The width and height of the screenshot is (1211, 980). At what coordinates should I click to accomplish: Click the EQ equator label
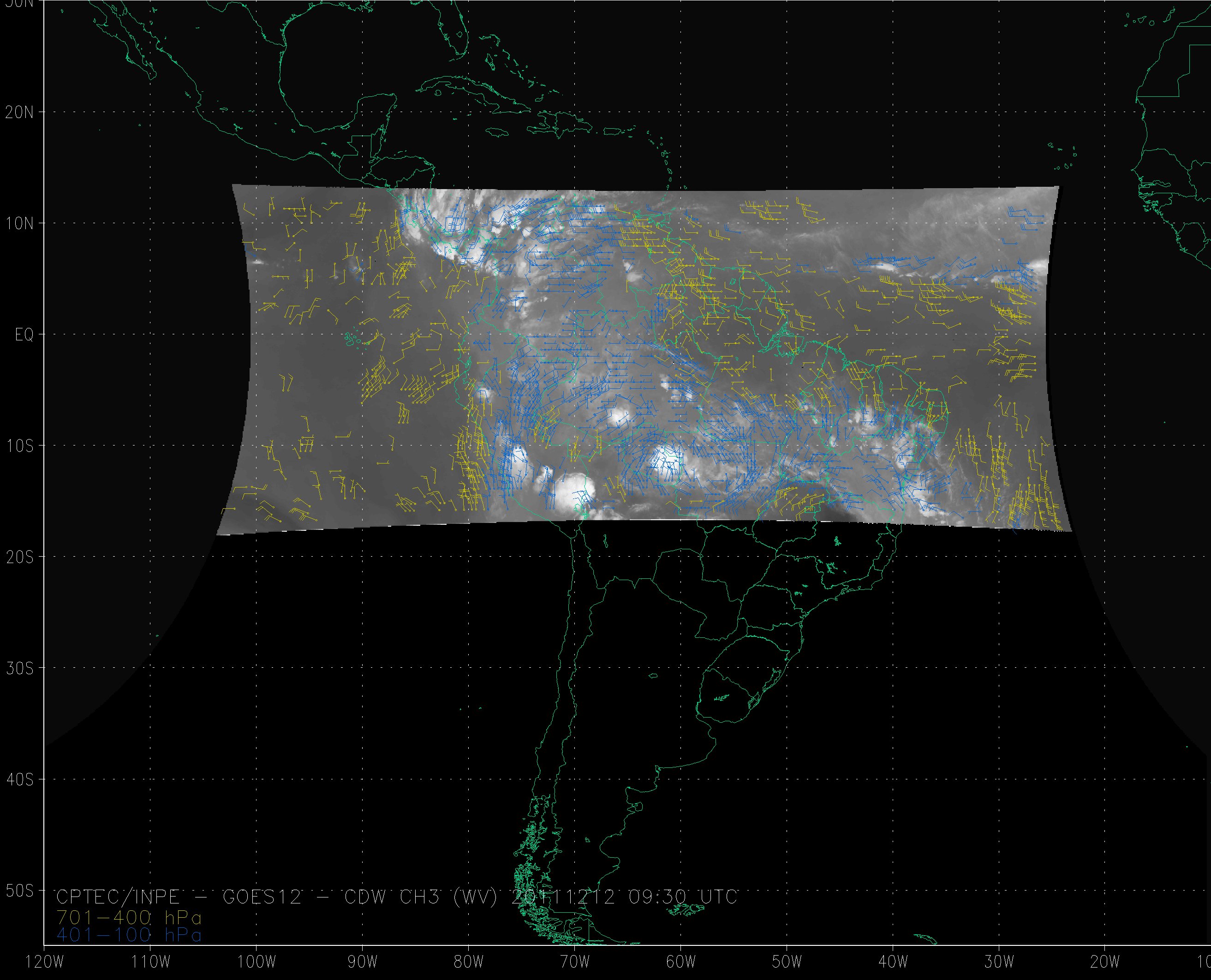click(x=24, y=335)
